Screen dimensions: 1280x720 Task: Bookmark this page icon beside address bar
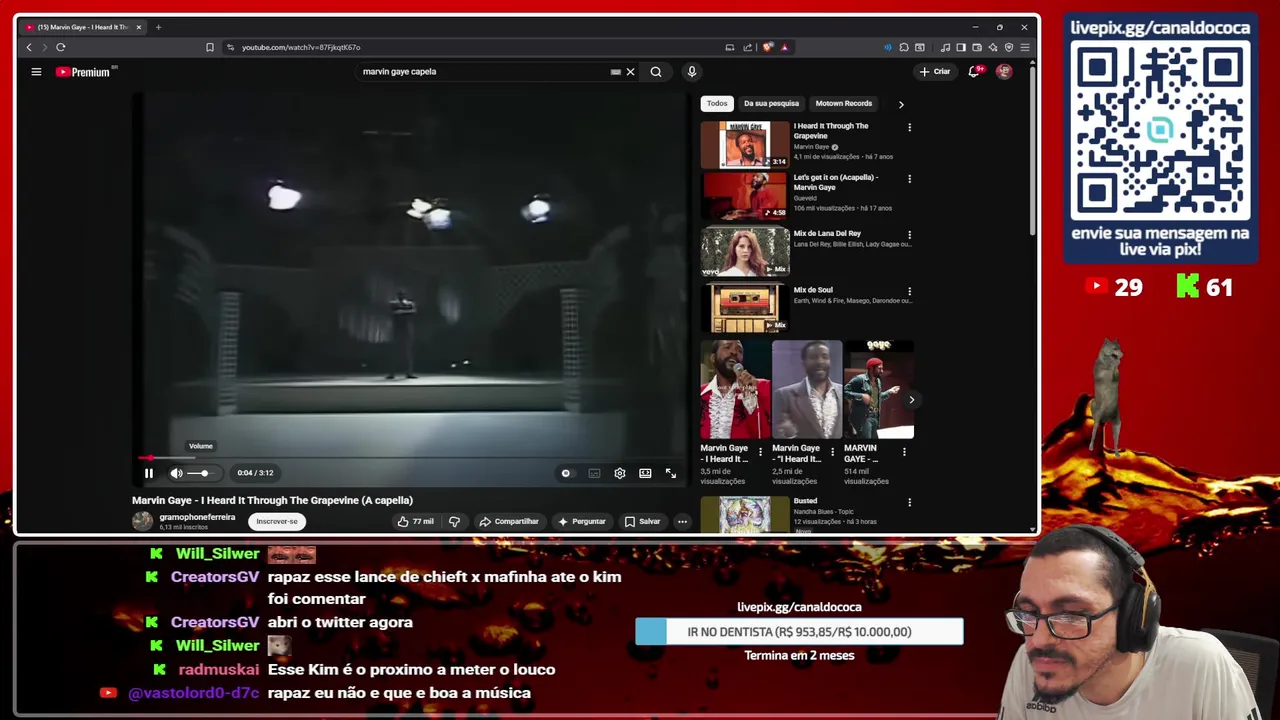(x=210, y=47)
